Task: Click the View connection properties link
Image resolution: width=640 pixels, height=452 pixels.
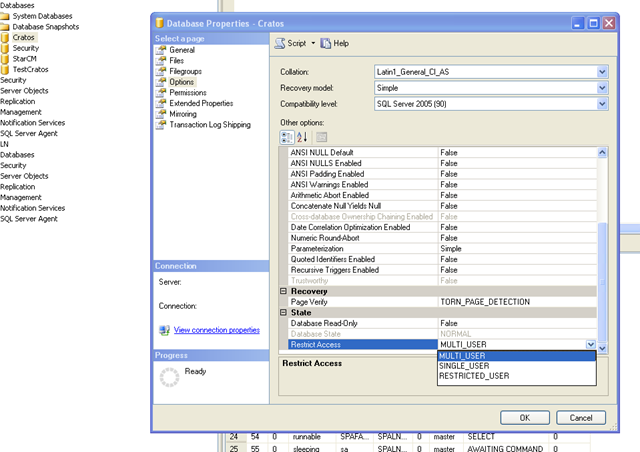Action: (x=217, y=330)
